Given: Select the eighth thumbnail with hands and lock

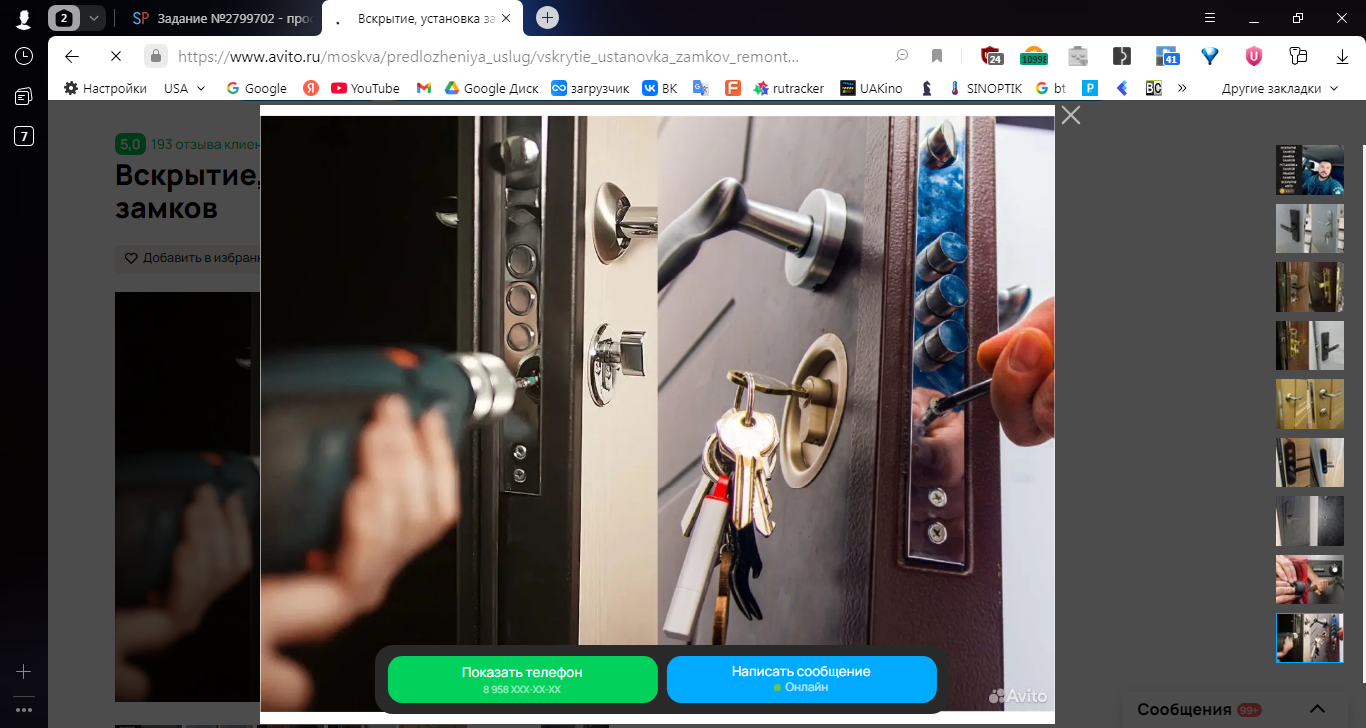Looking at the screenshot, I should (1310, 579).
